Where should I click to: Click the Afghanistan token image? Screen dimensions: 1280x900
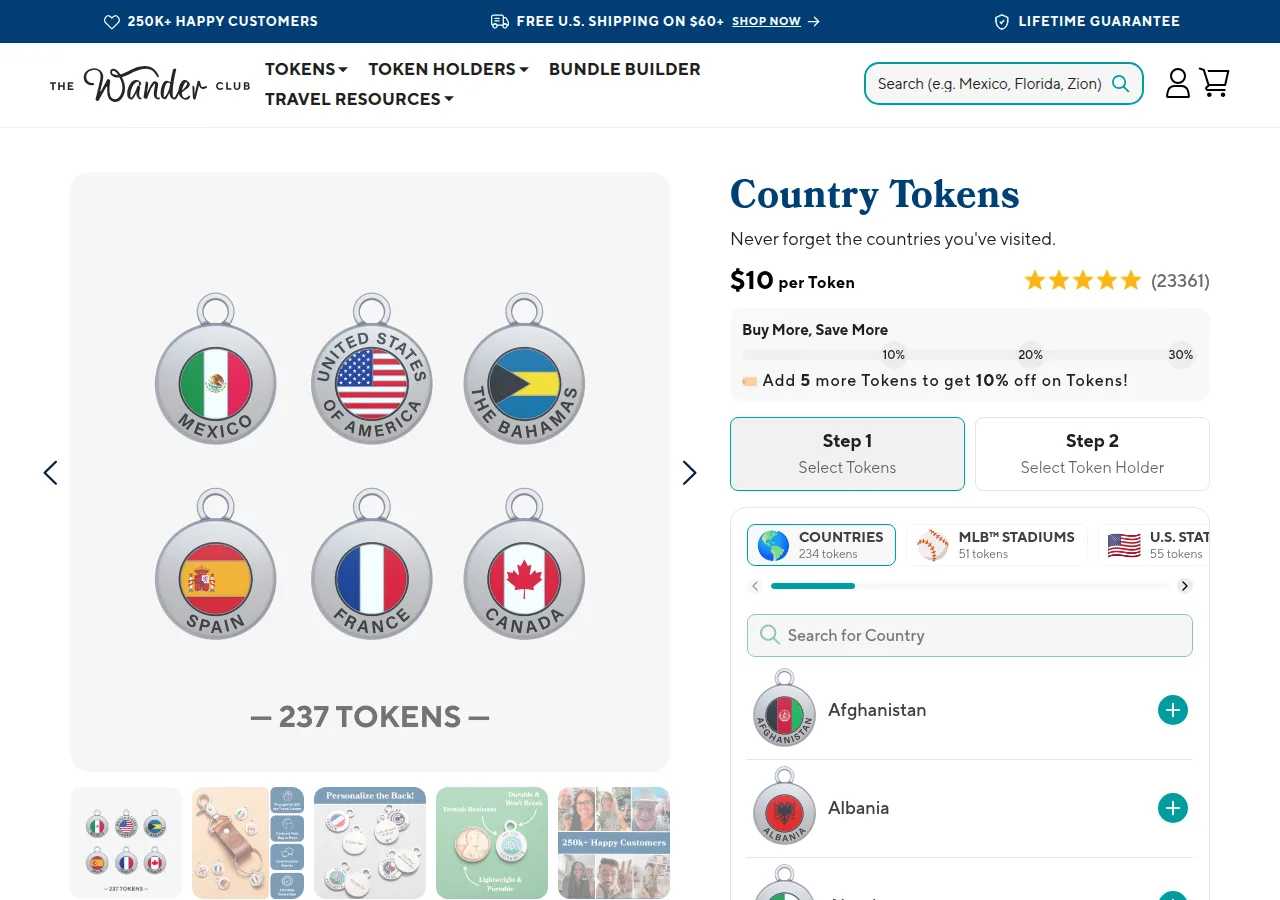(784, 709)
